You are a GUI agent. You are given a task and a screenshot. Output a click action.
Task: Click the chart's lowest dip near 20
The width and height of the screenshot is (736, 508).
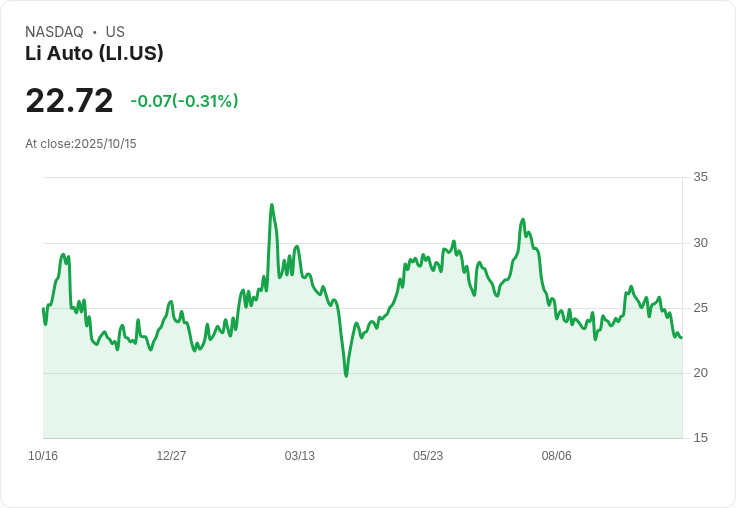point(346,375)
